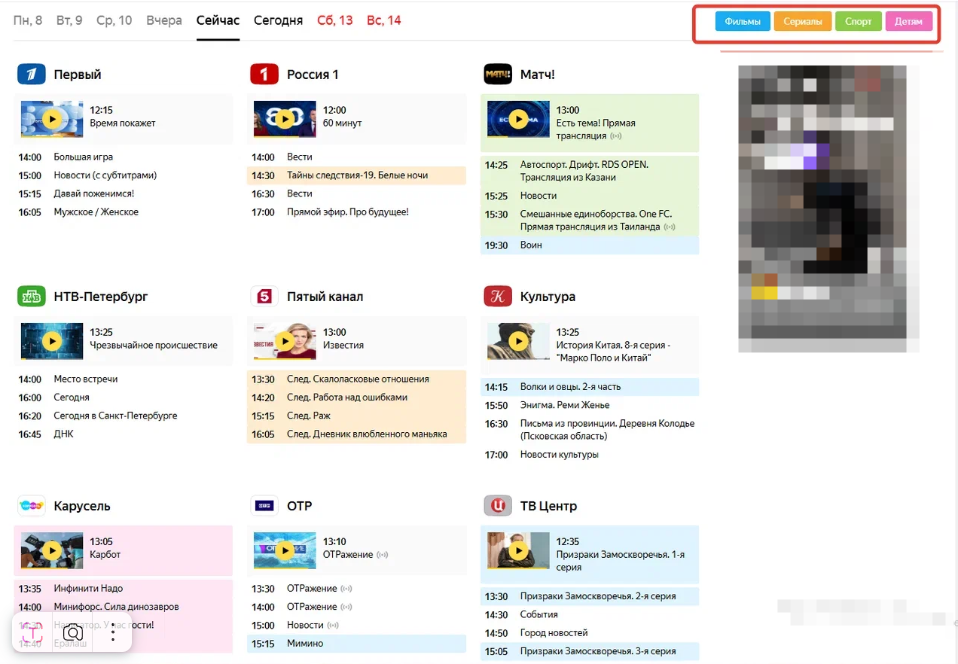The height and width of the screenshot is (664, 958).
Task: Open Автоспорт. Дрифт. RDS OPEN listing
Action: coord(590,171)
